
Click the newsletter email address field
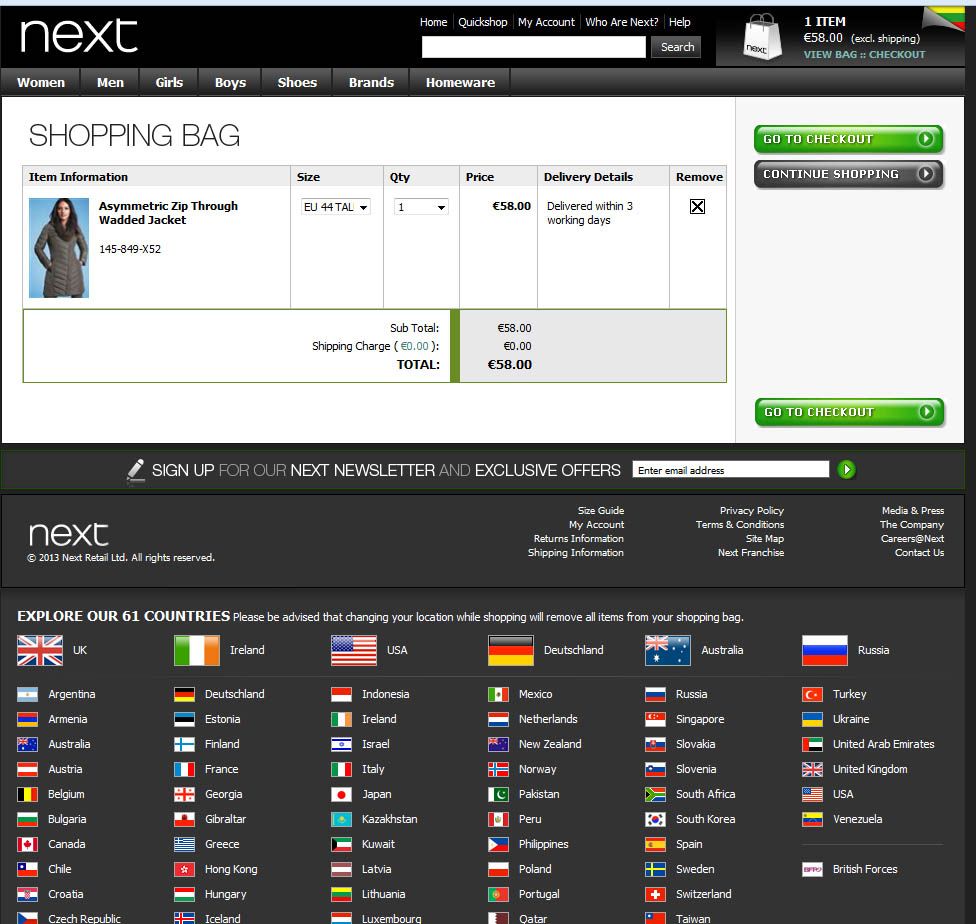[x=731, y=469]
